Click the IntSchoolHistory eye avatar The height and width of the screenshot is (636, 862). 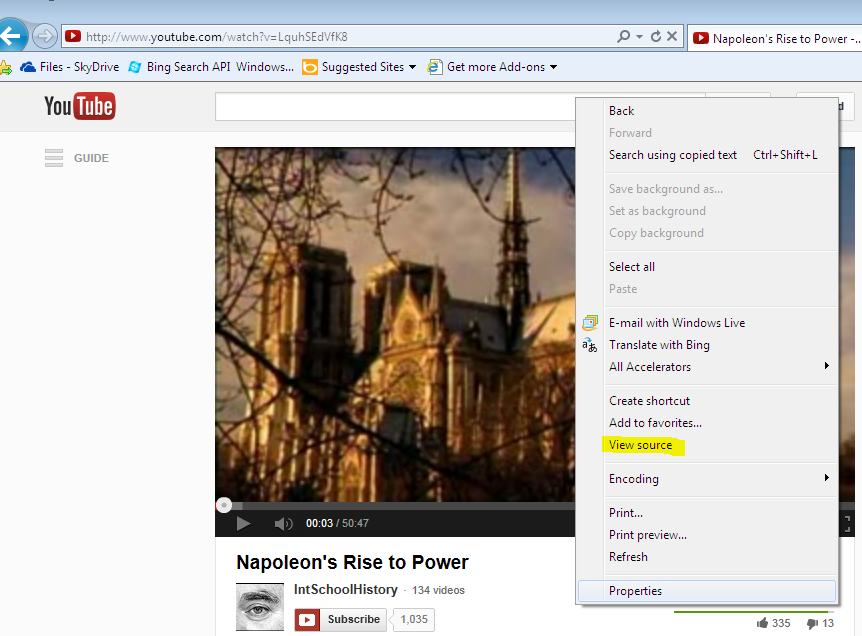260,607
